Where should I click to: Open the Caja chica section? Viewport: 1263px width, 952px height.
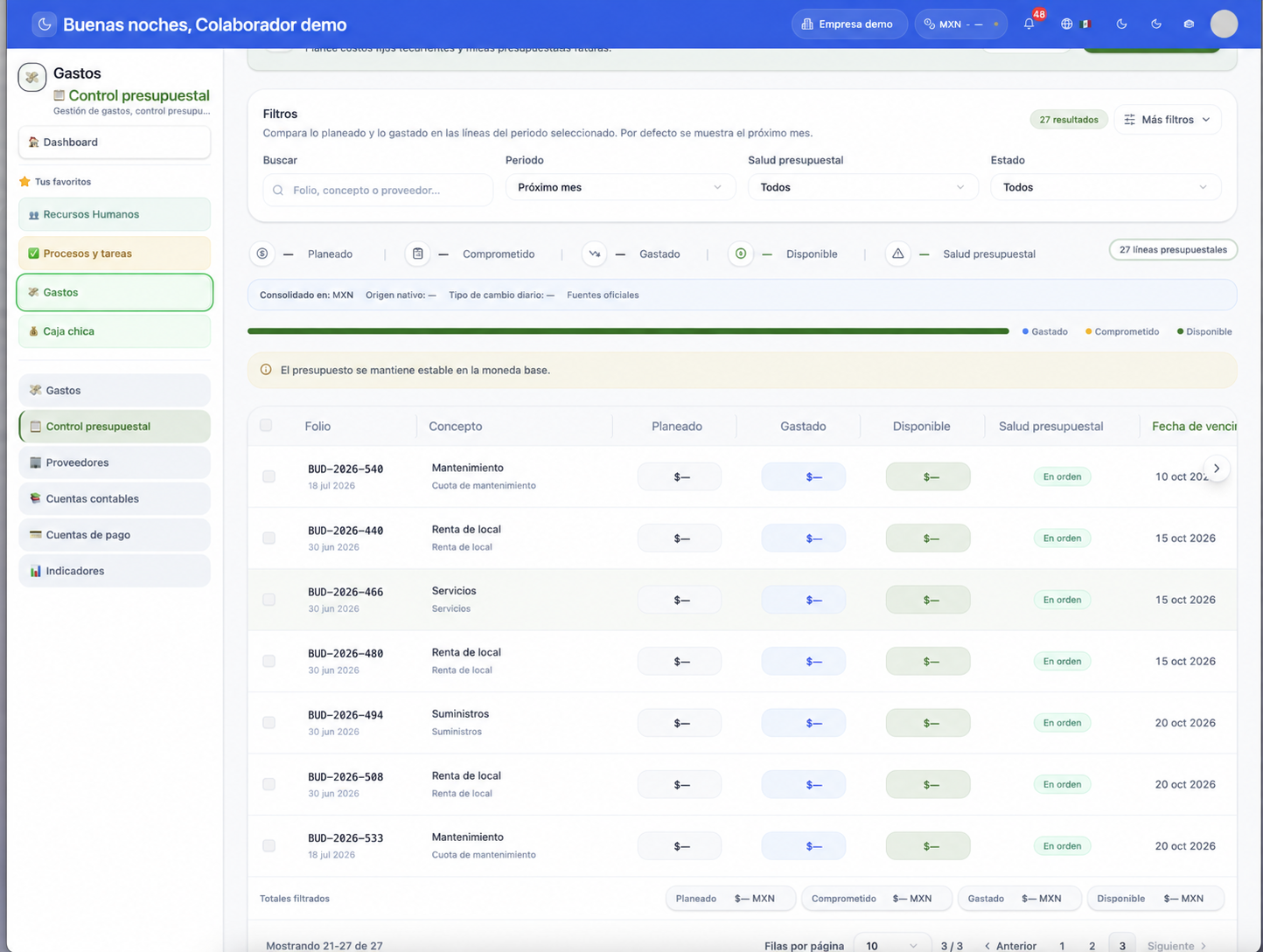[x=115, y=331]
